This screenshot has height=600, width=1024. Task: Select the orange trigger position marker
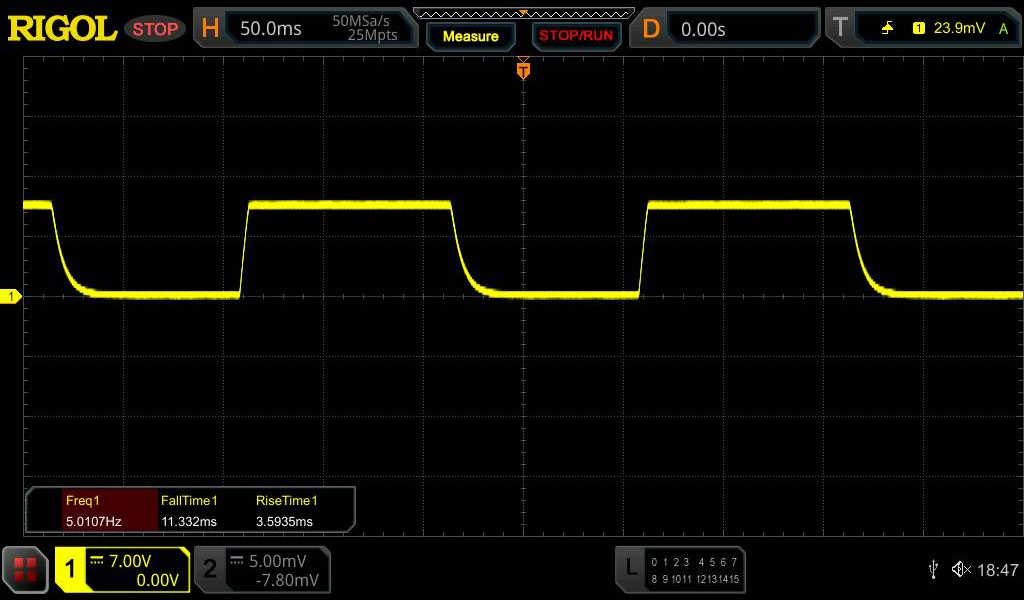click(522, 71)
